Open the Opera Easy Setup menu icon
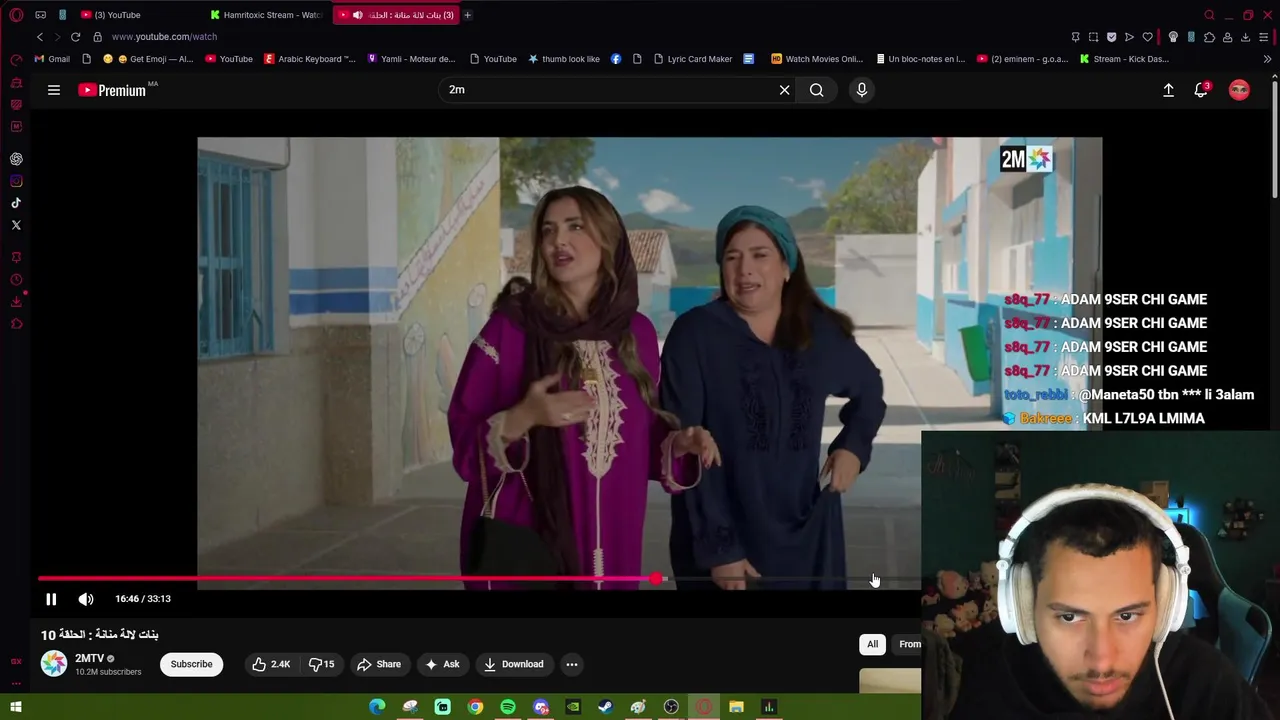1280x720 pixels. pos(1264,37)
